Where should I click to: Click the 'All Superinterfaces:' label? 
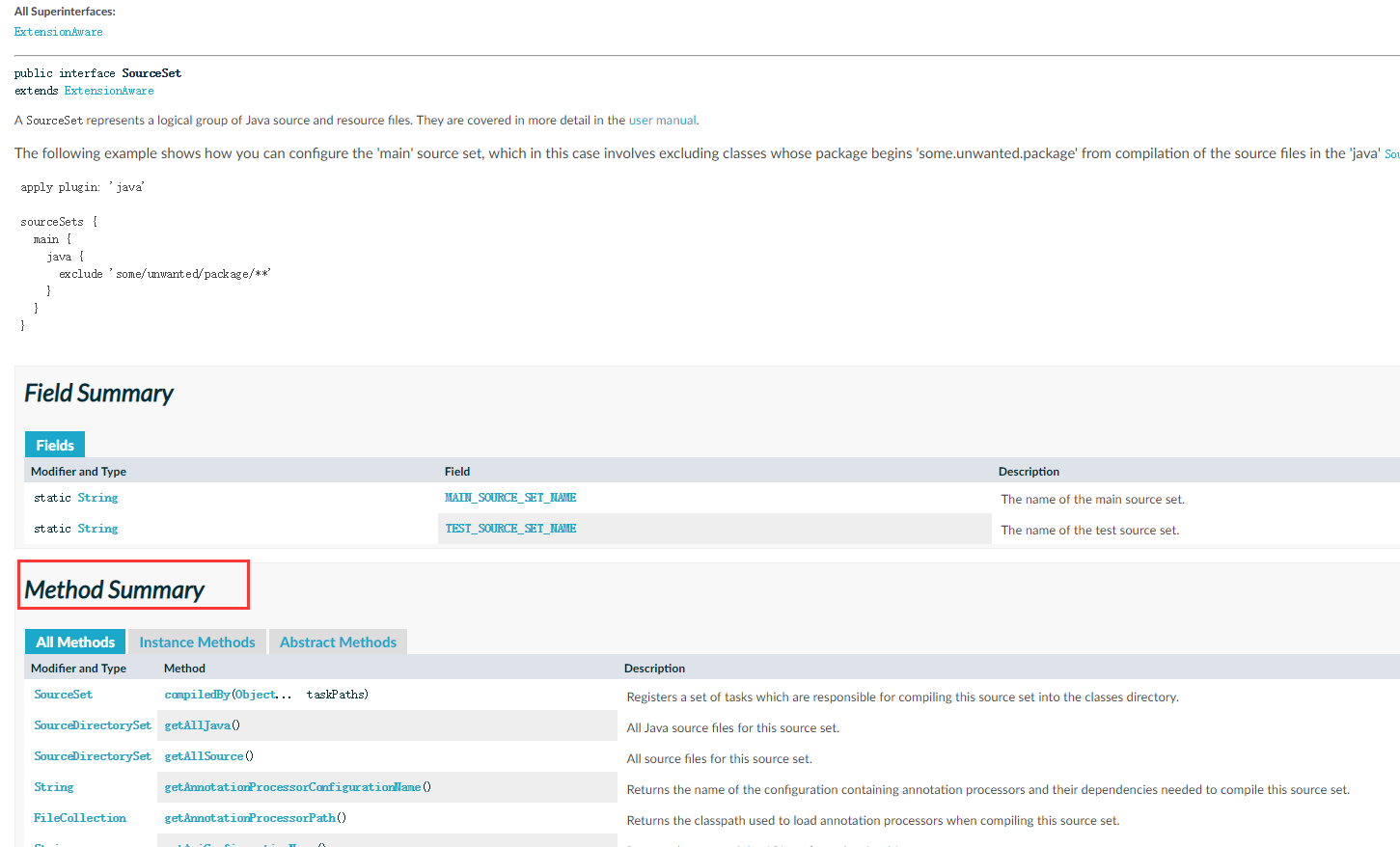point(65,12)
